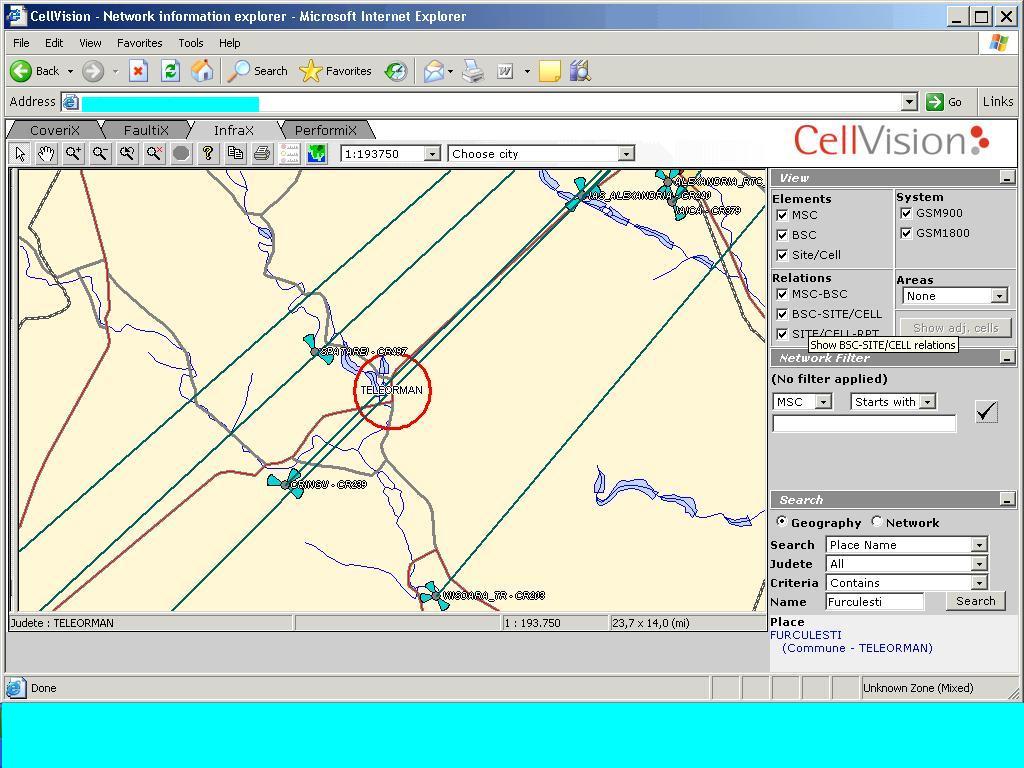Apply network filter with checkmark button

pyautogui.click(x=986, y=411)
